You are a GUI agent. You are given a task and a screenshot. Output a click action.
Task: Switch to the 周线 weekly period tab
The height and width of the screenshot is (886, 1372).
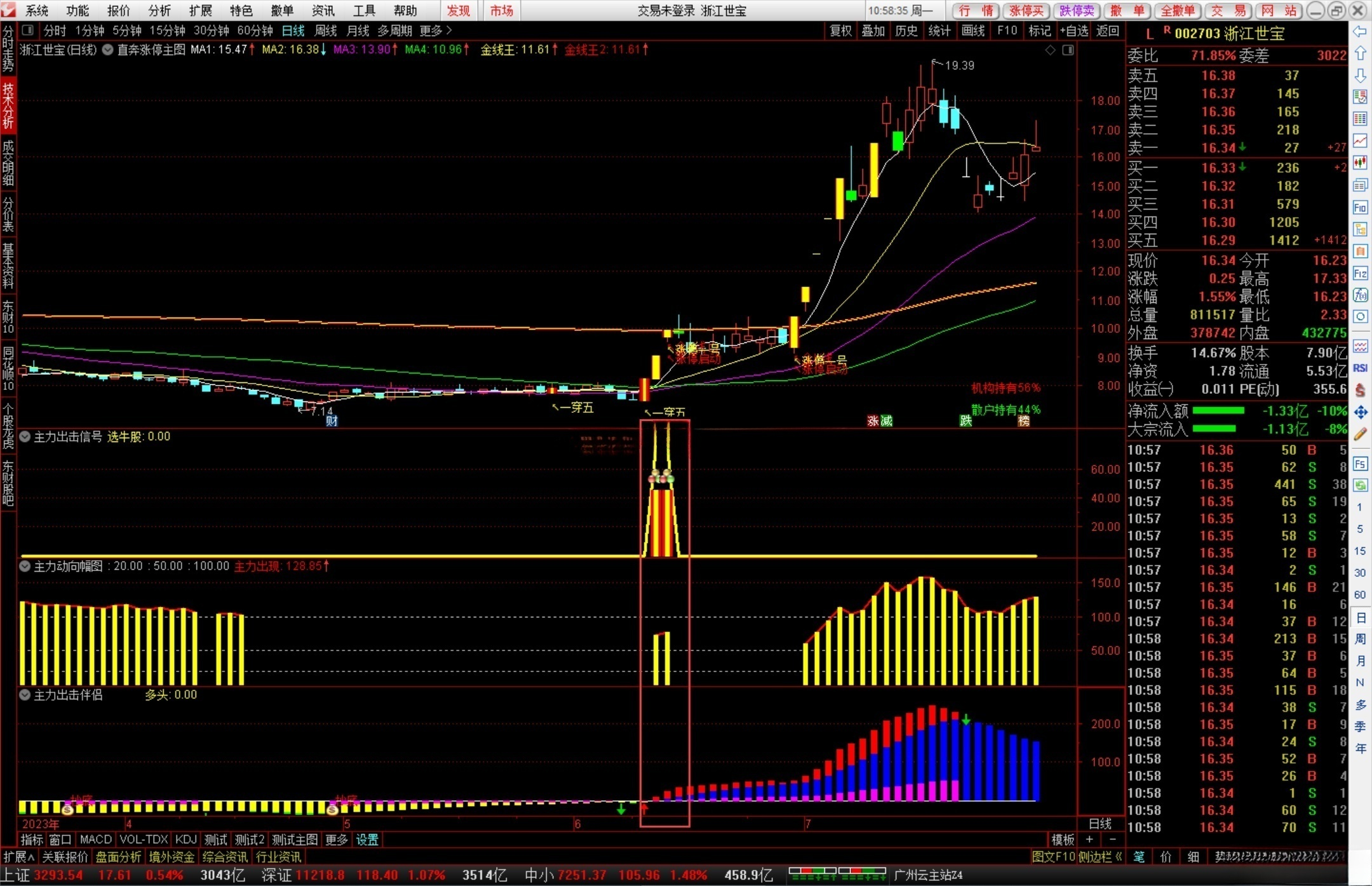(326, 30)
